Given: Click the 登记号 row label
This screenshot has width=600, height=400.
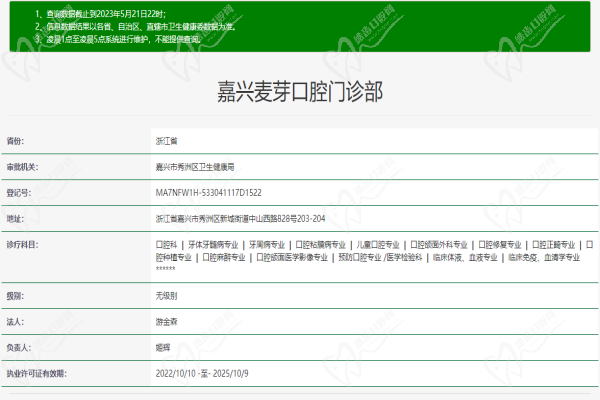Looking at the screenshot, I should tap(18, 191).
